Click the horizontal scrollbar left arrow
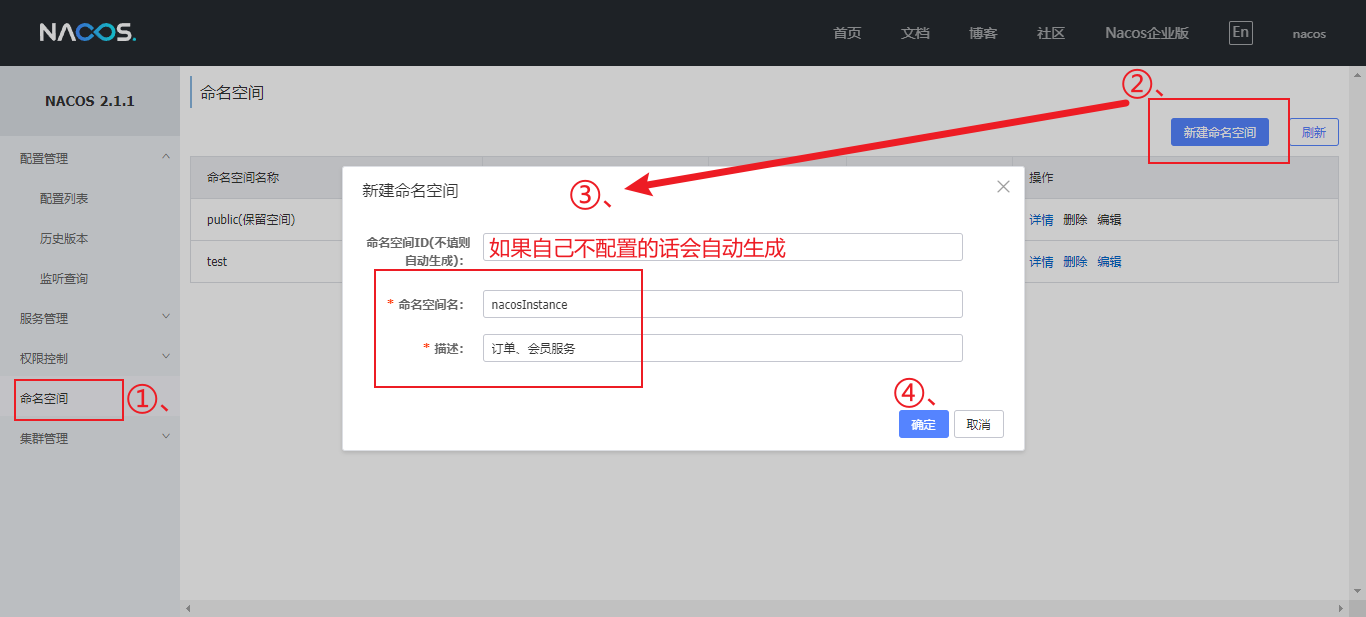1366x617 pixels. pos(188,608)
